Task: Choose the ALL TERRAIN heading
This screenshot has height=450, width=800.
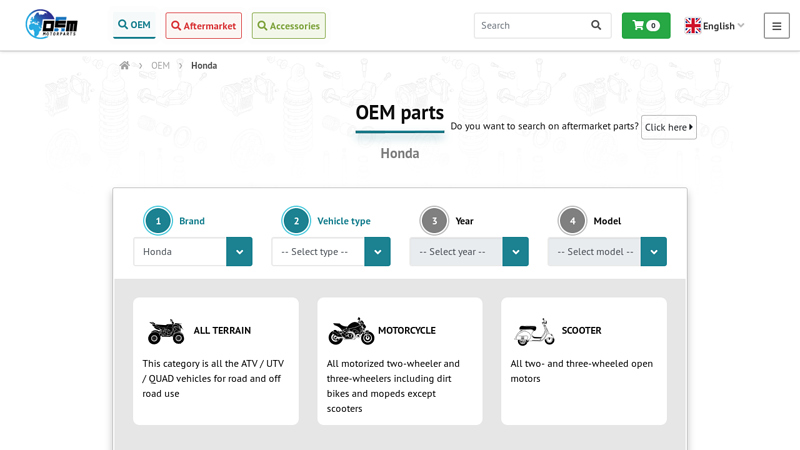Action: [222, 331]
